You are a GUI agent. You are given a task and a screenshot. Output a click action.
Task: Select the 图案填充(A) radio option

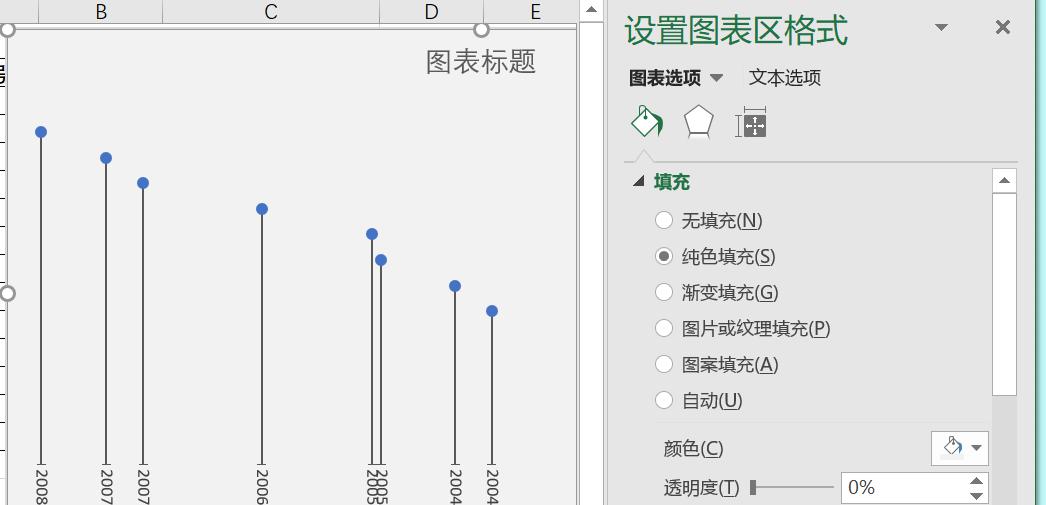tap(664, 364)
